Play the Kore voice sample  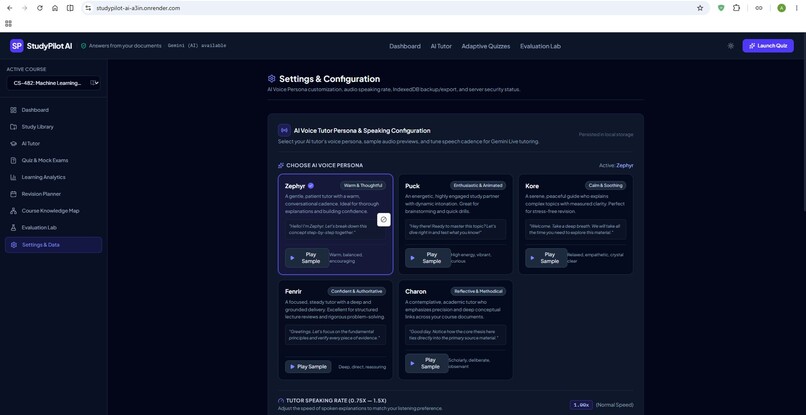click(547, 258)
